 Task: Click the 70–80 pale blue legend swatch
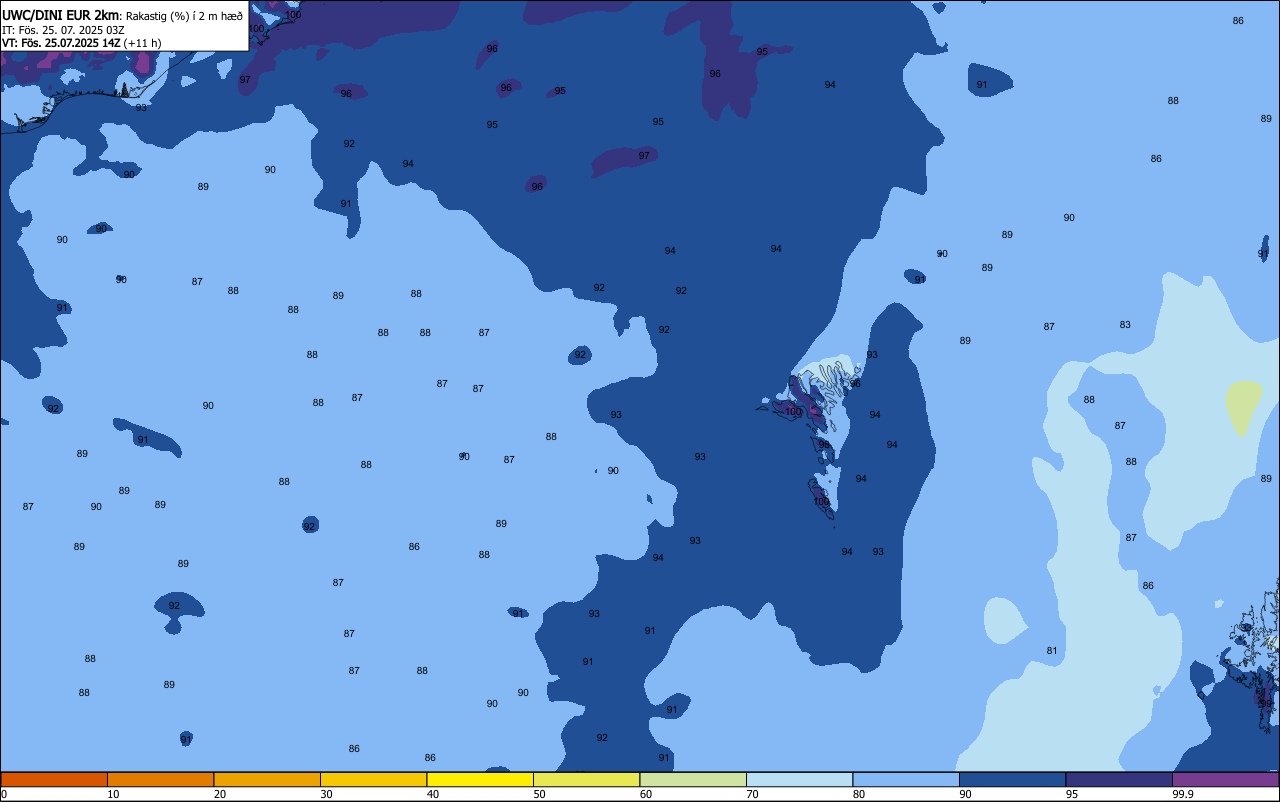coord(799,779)
